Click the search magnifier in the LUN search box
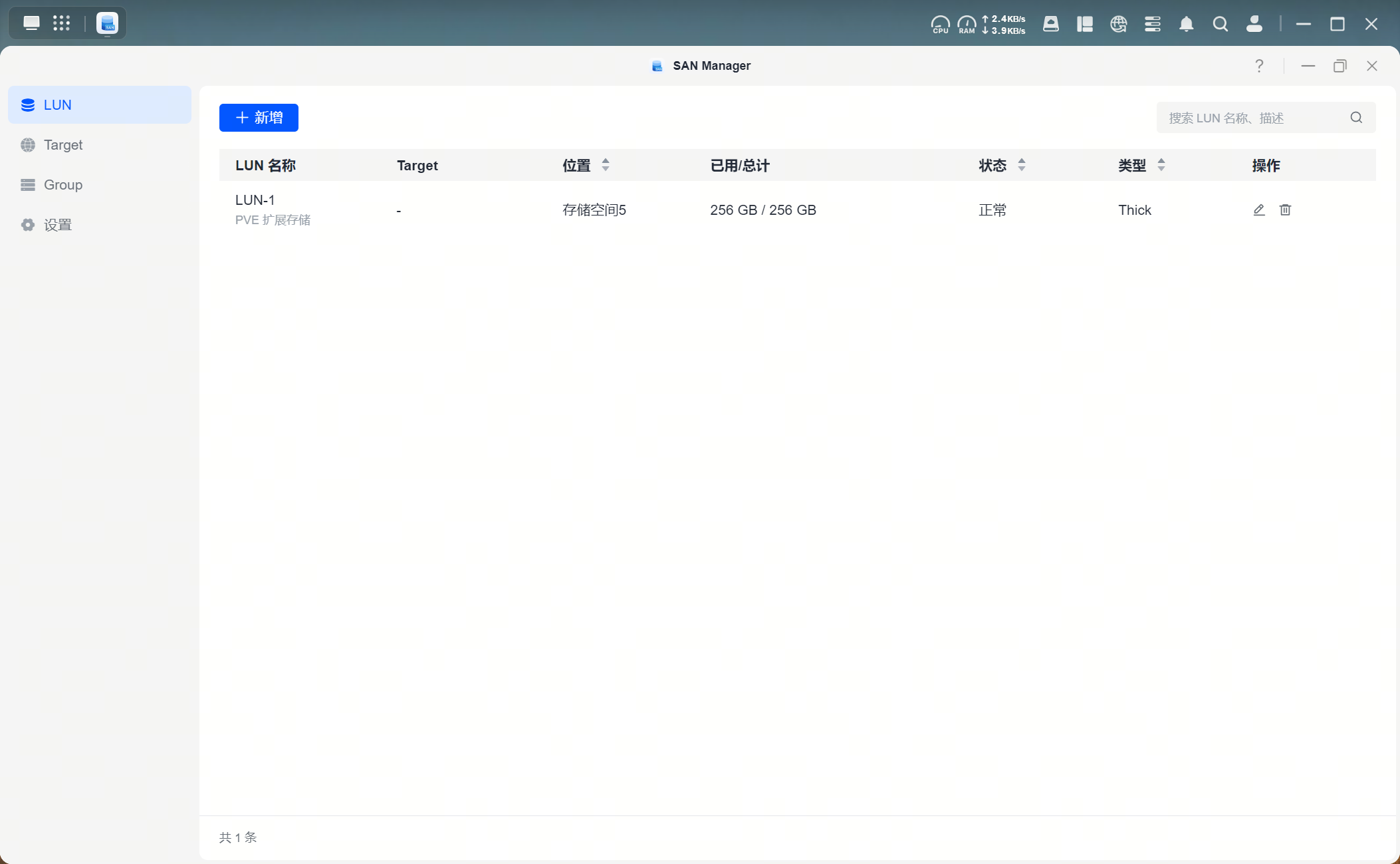This screenshot has width=1400, height=864. coord(1356,118)
